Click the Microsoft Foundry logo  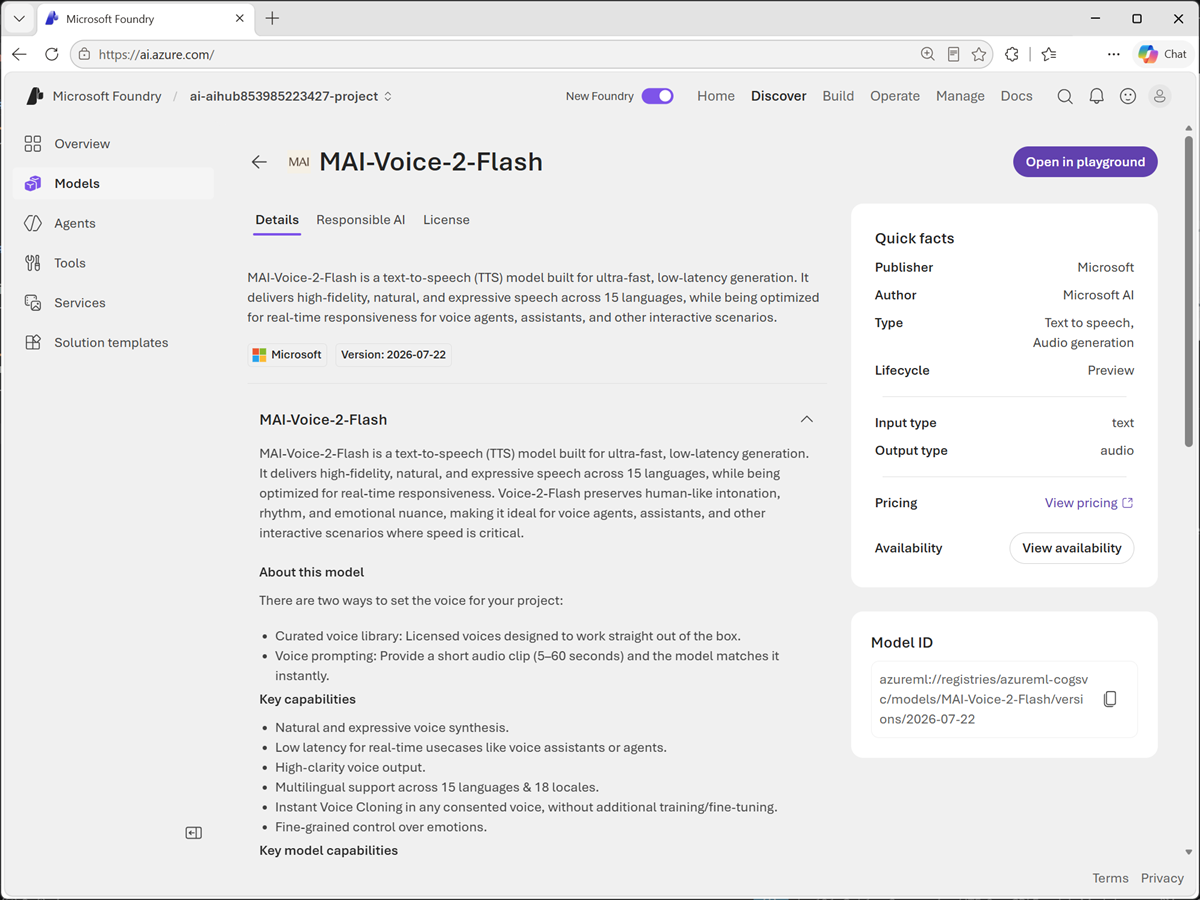point(35,96)
